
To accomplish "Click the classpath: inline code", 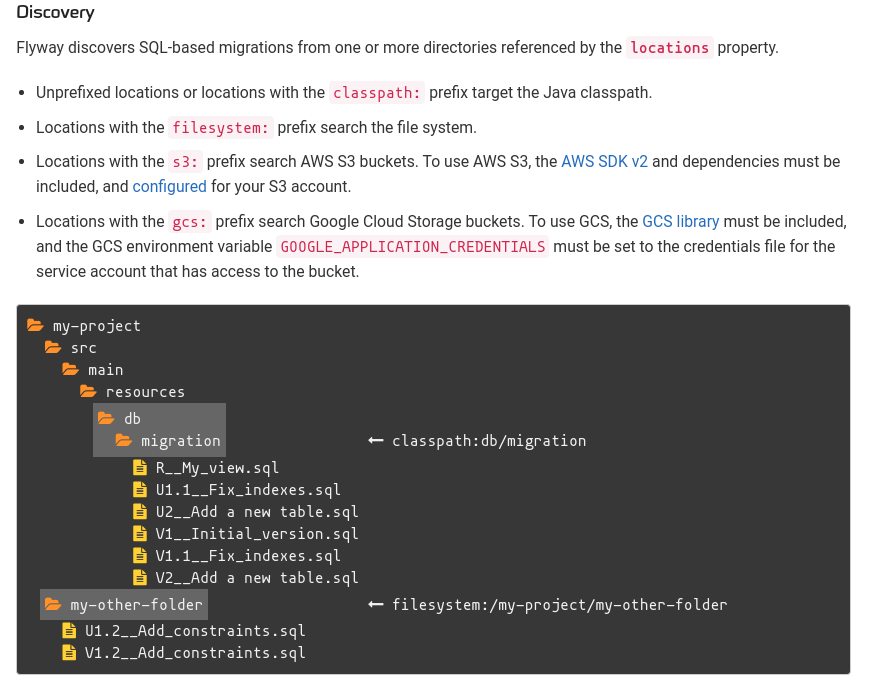I will [x=376, y=92].
